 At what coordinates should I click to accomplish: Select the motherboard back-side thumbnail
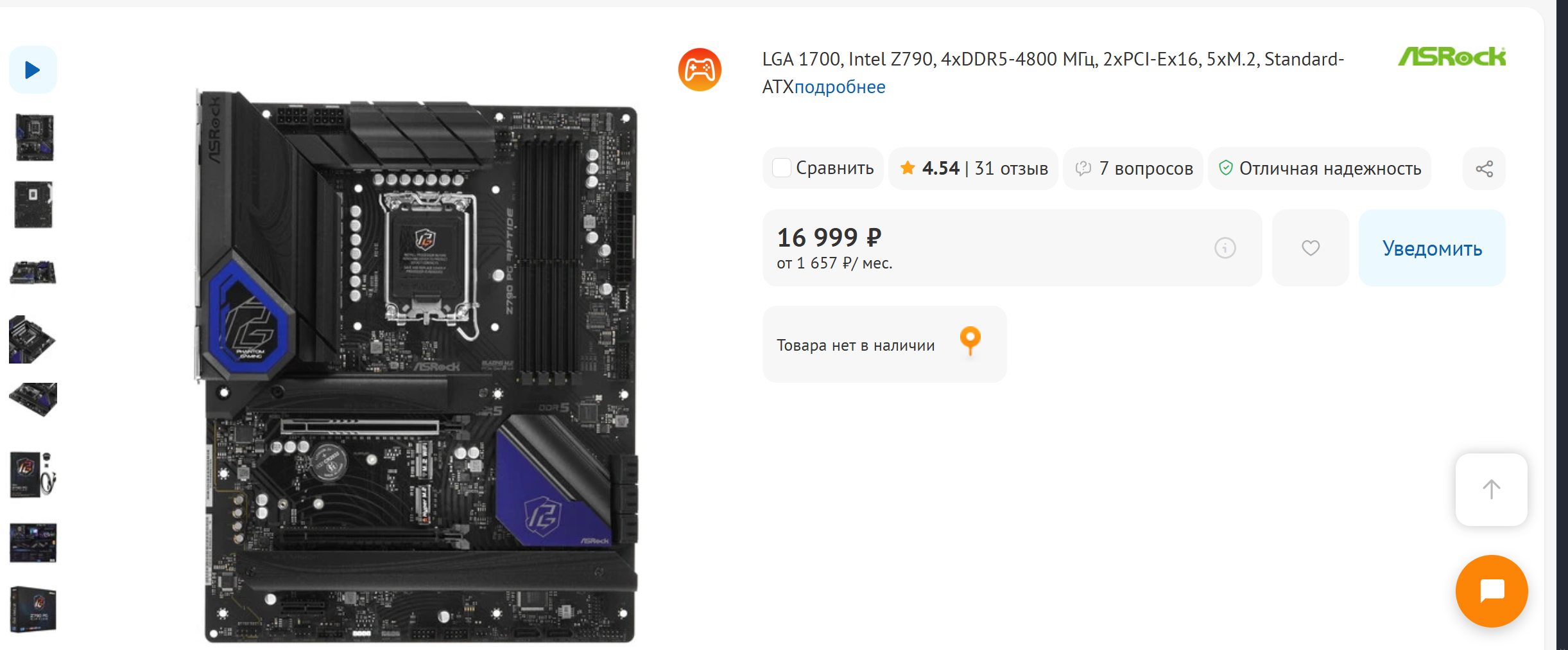pos(33,205)
